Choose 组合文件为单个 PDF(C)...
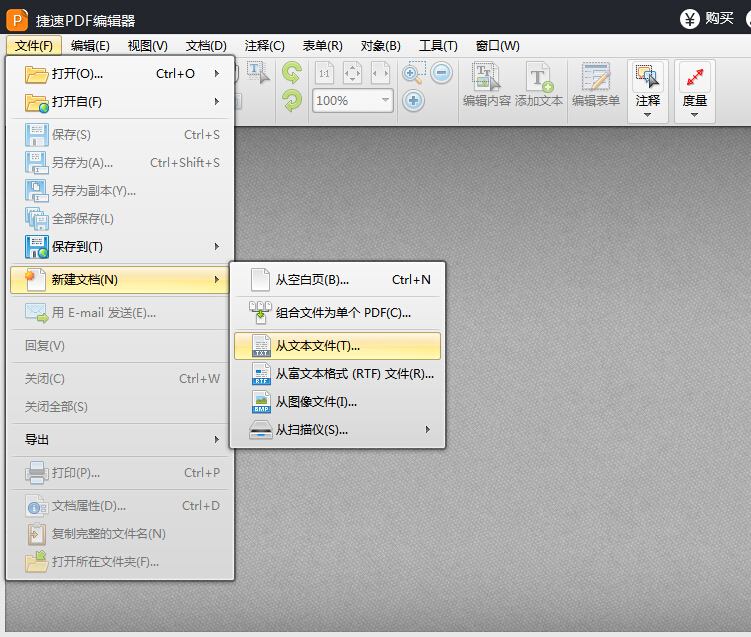Image resolution: width=751 pixels, height=637 pixels. click(x=337, y=313)
